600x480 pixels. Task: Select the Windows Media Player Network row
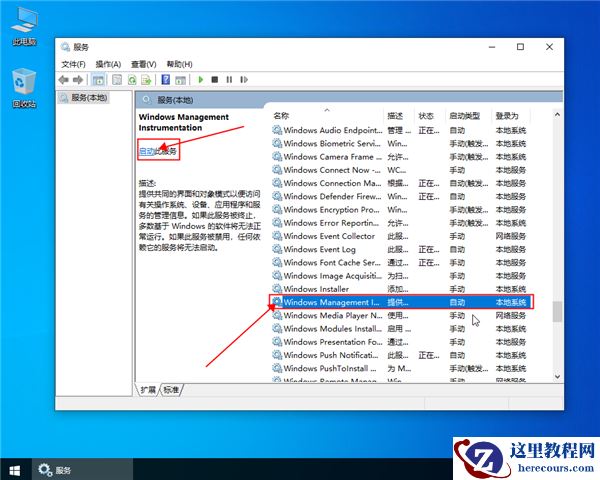(x=401, y=315)
